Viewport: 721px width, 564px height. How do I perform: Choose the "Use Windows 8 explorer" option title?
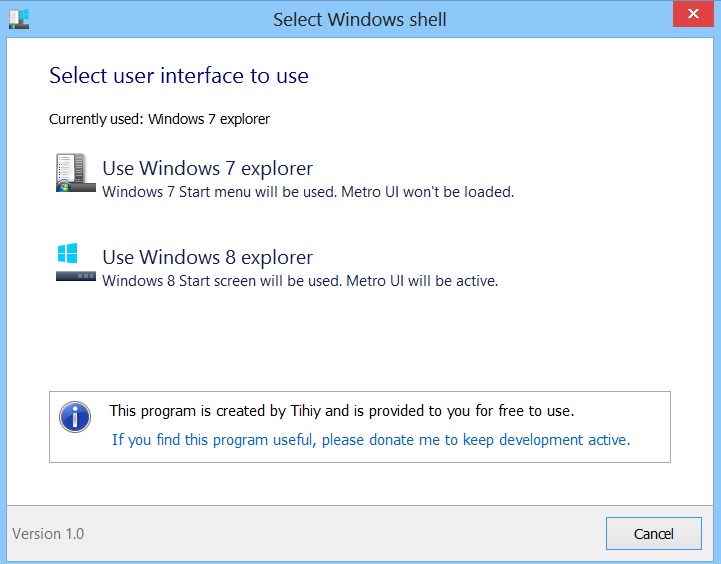tap(207, 258)
